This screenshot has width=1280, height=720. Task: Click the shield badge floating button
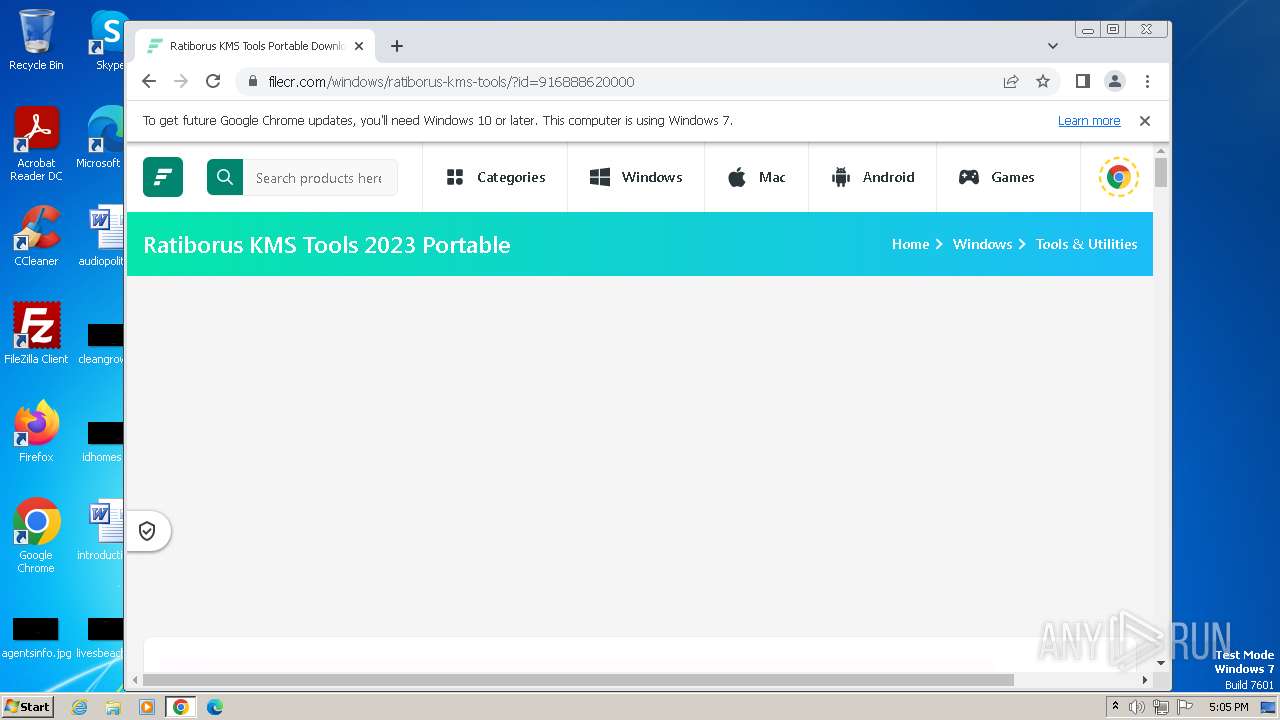[147, 531]
